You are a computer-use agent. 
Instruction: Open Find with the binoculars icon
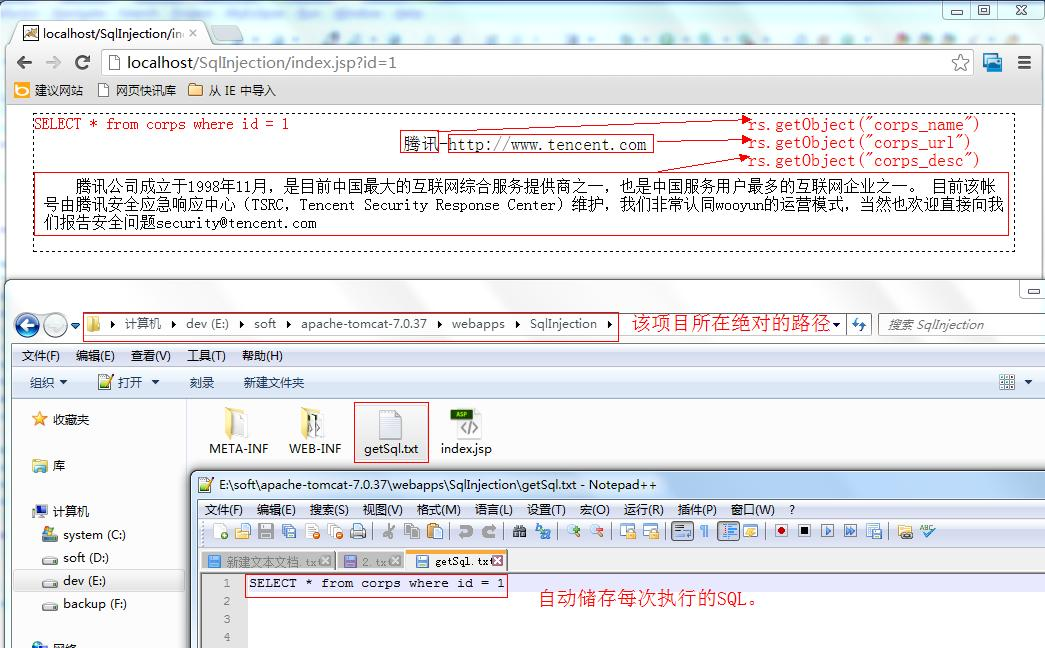coord(520,531)
